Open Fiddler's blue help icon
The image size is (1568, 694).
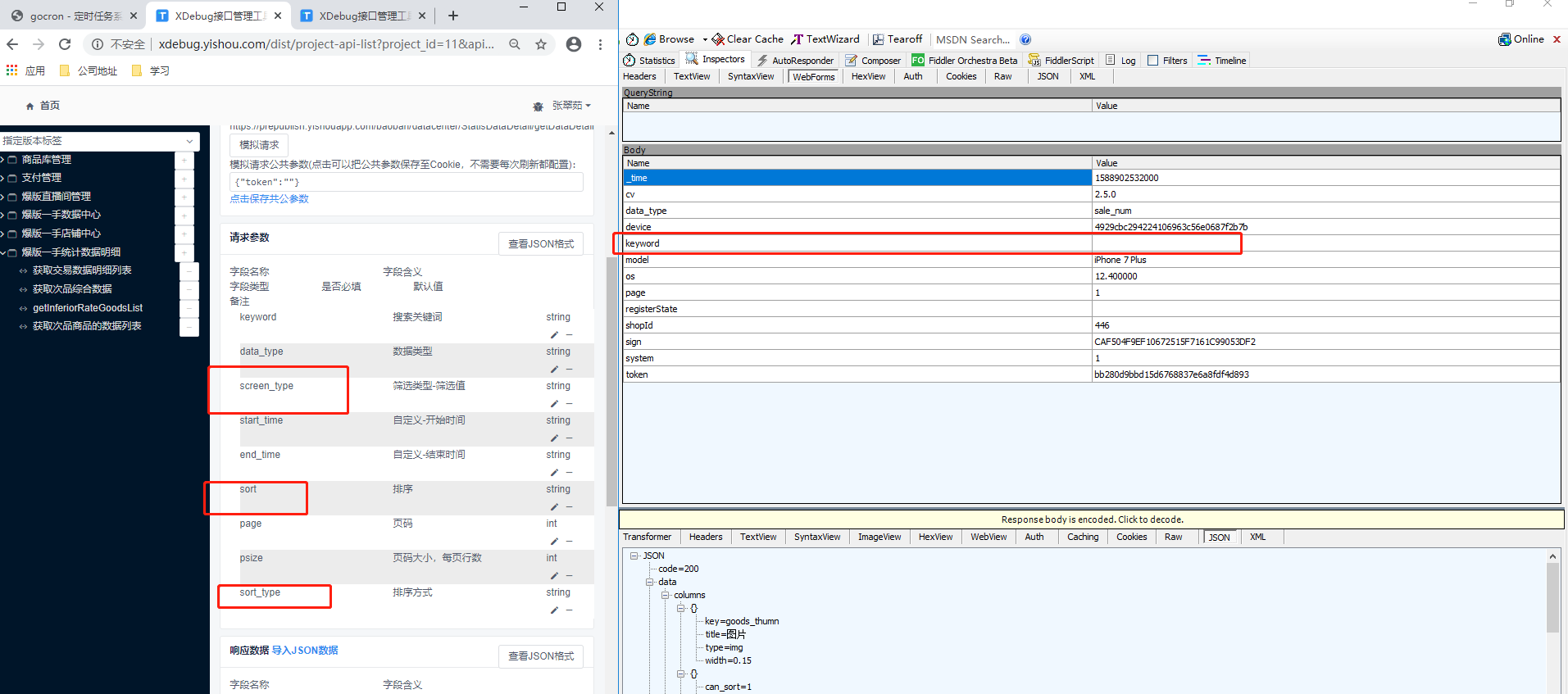(1025, 39)
